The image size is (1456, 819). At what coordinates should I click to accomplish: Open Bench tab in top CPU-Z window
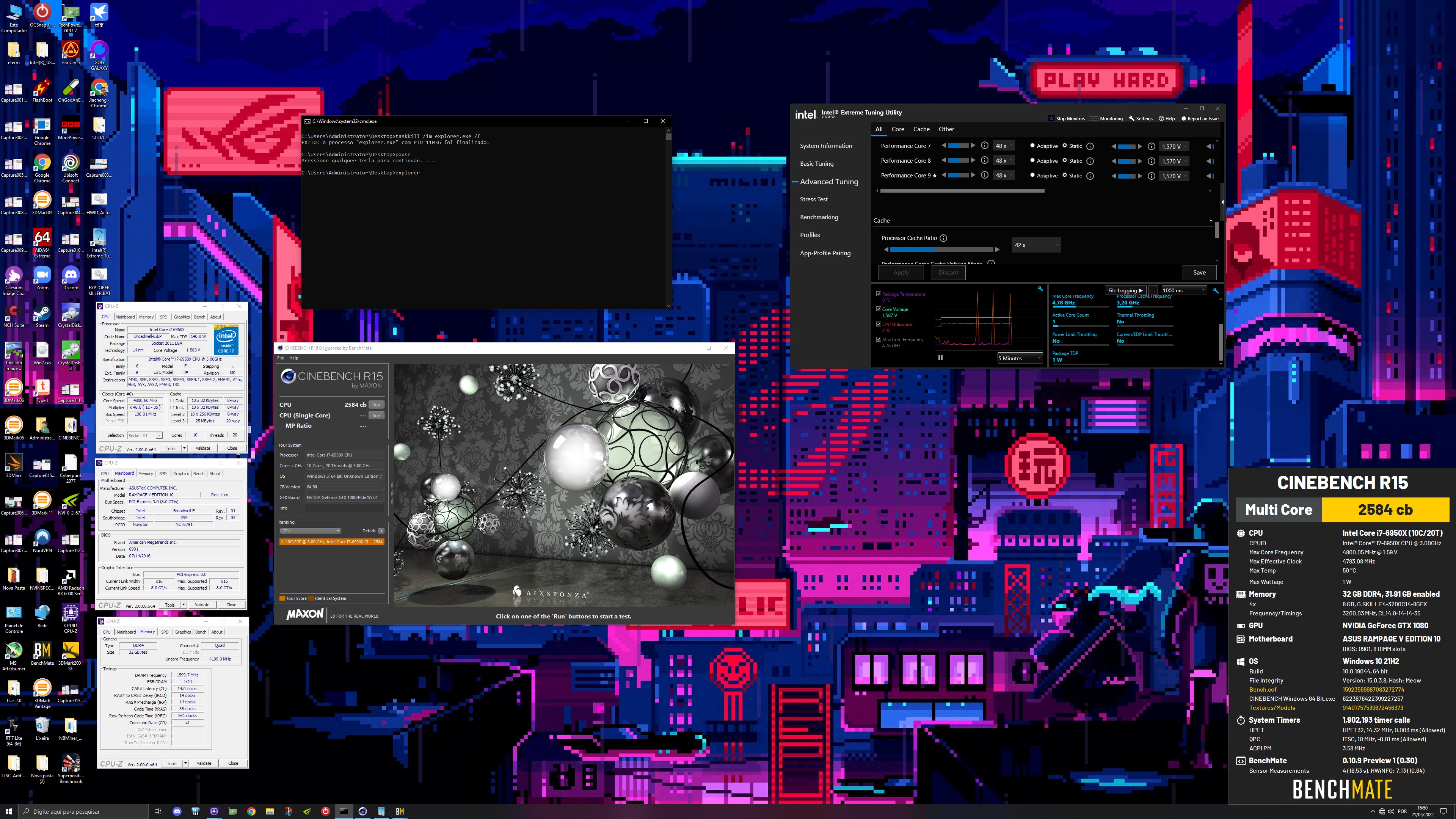click(199, 317)
